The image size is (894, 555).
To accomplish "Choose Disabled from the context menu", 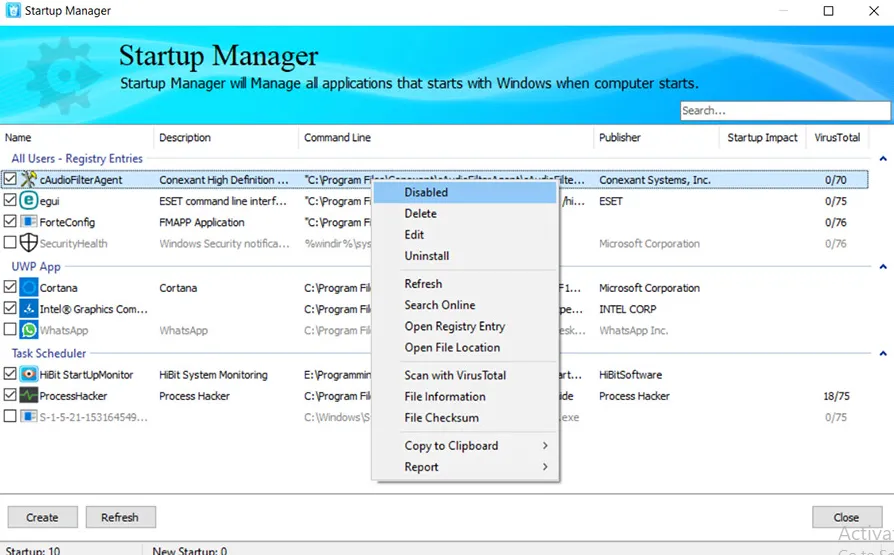I will 465,192.
